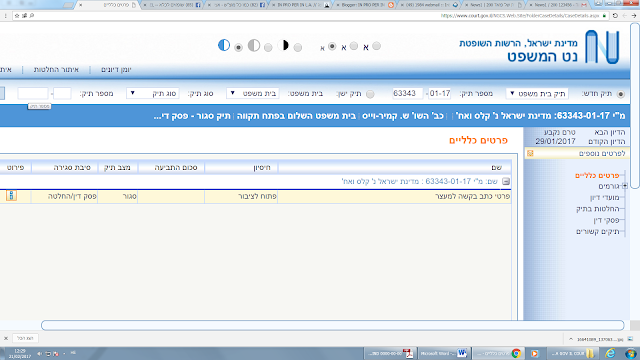Click the info icon in the פירוט column
This screenshot has height=360, width=640.
11,196
